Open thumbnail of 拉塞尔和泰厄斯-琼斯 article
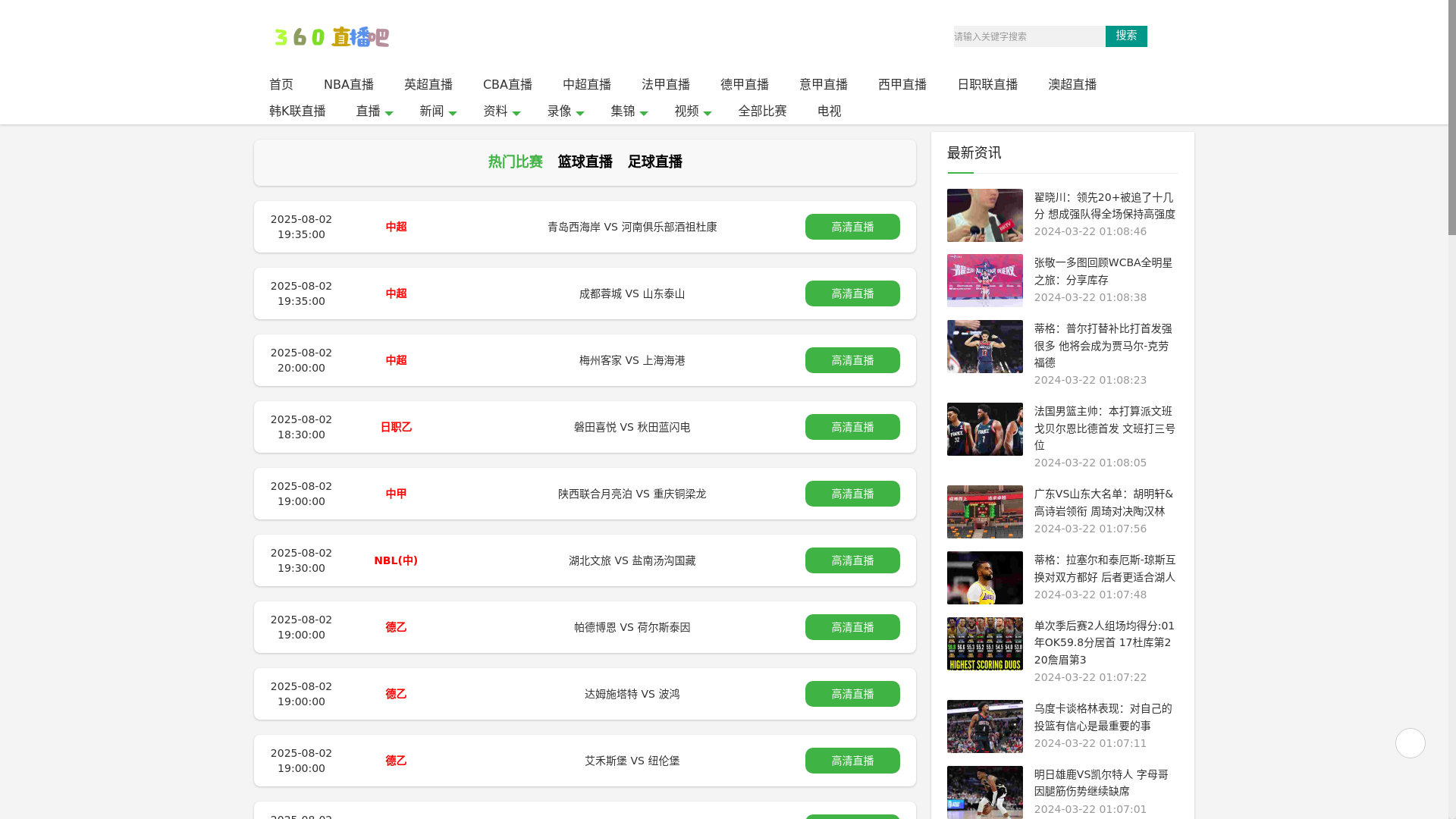 click(x=984, y=578)
